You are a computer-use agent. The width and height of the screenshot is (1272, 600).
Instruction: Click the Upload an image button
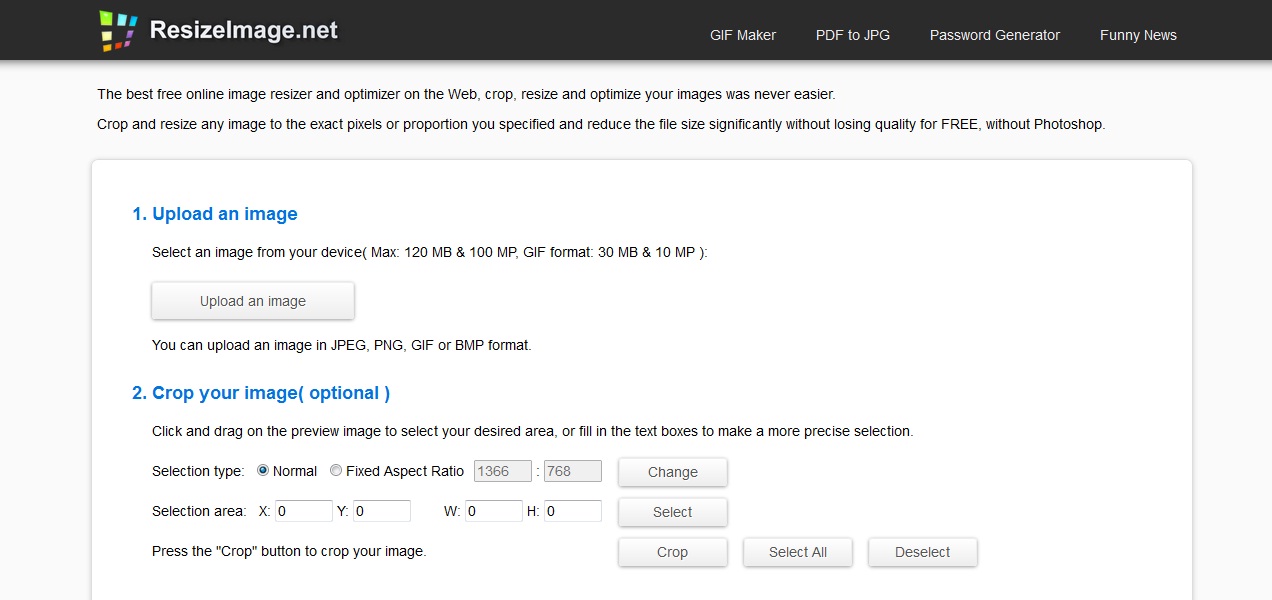(x=253, y=301)
